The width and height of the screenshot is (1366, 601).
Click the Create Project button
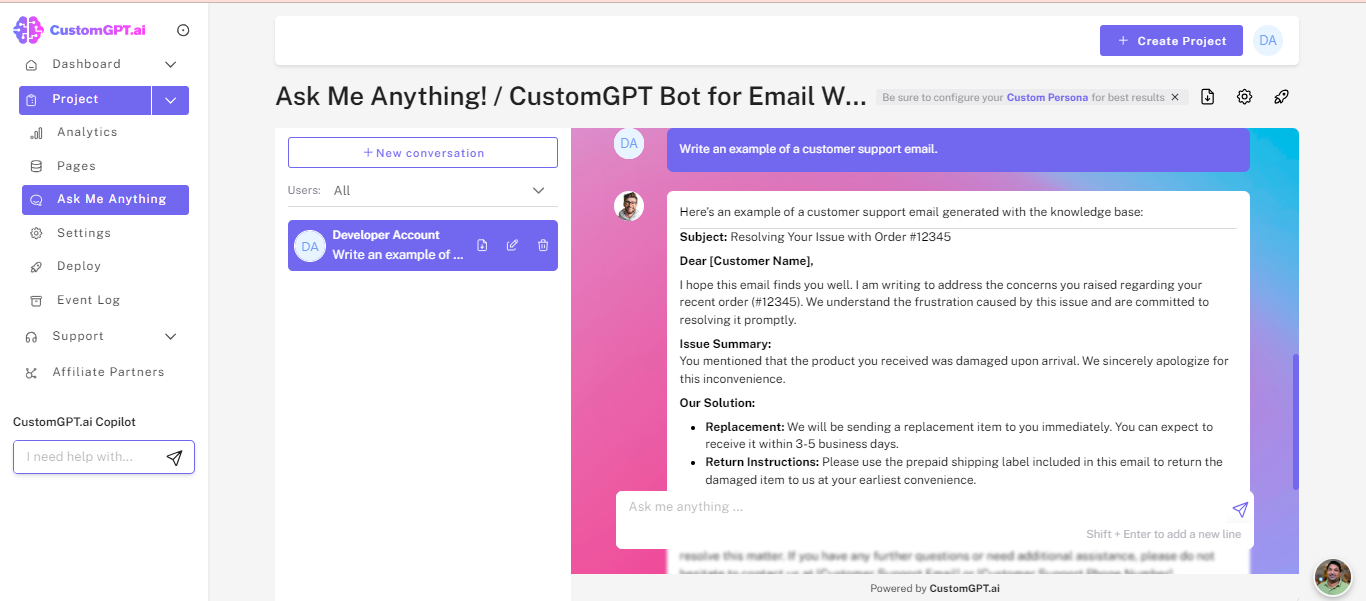pyautogui.click(x=1171, y=40)
